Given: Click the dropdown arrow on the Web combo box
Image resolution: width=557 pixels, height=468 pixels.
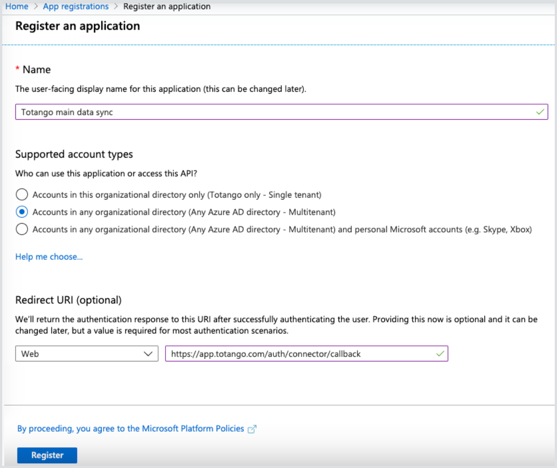Looking at the screenshot, I should pyautogui.click(x=148, y=354).
